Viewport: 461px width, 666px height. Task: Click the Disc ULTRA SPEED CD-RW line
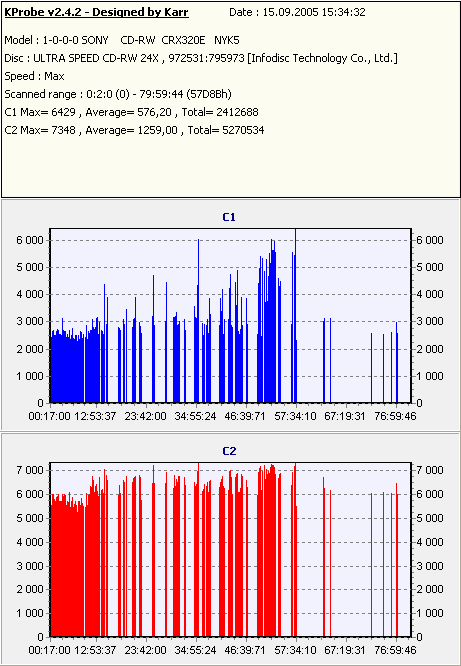coord(201,58)
